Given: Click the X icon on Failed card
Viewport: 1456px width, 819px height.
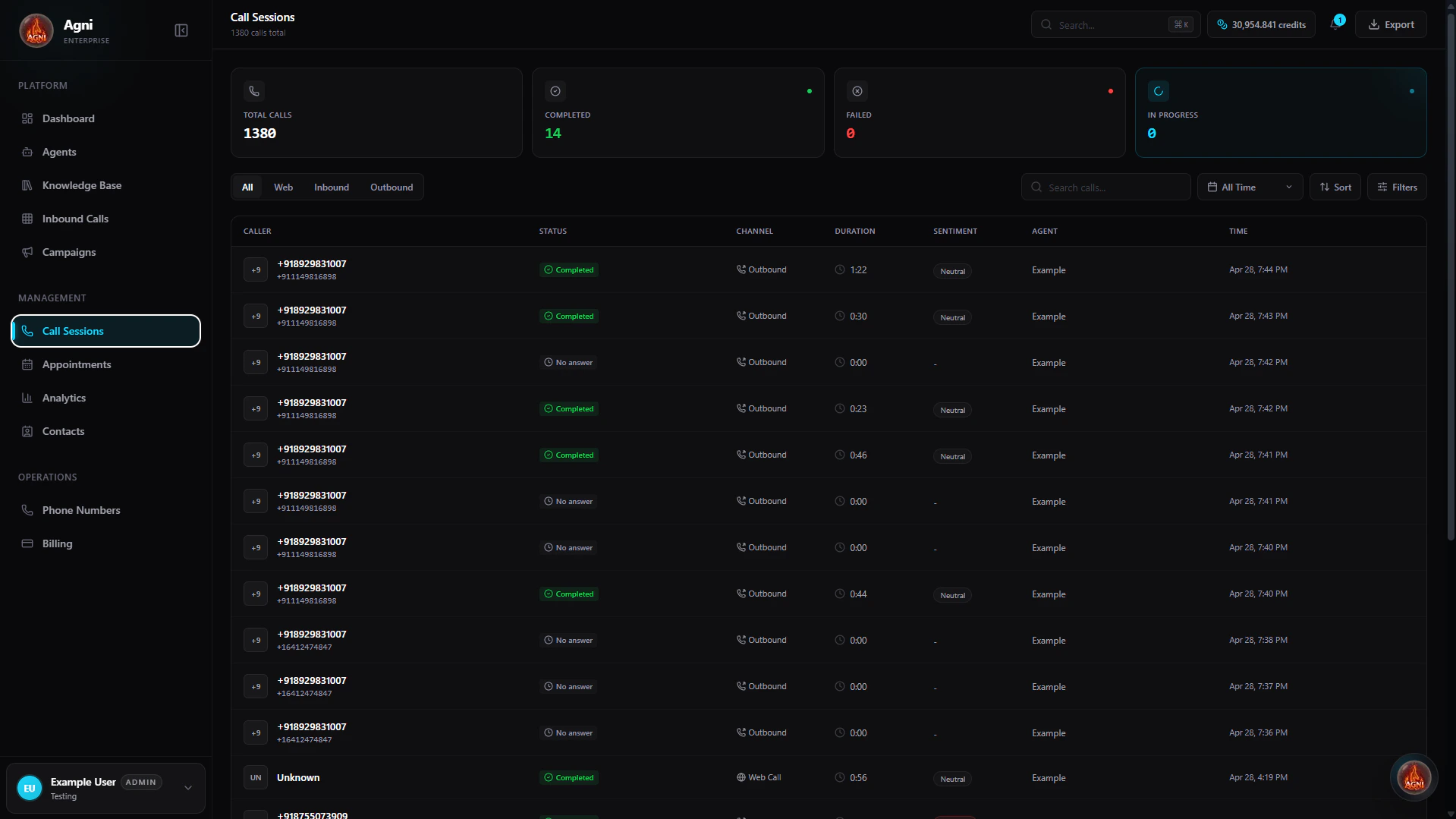Looking at the screenshot, I should point(857,91).
